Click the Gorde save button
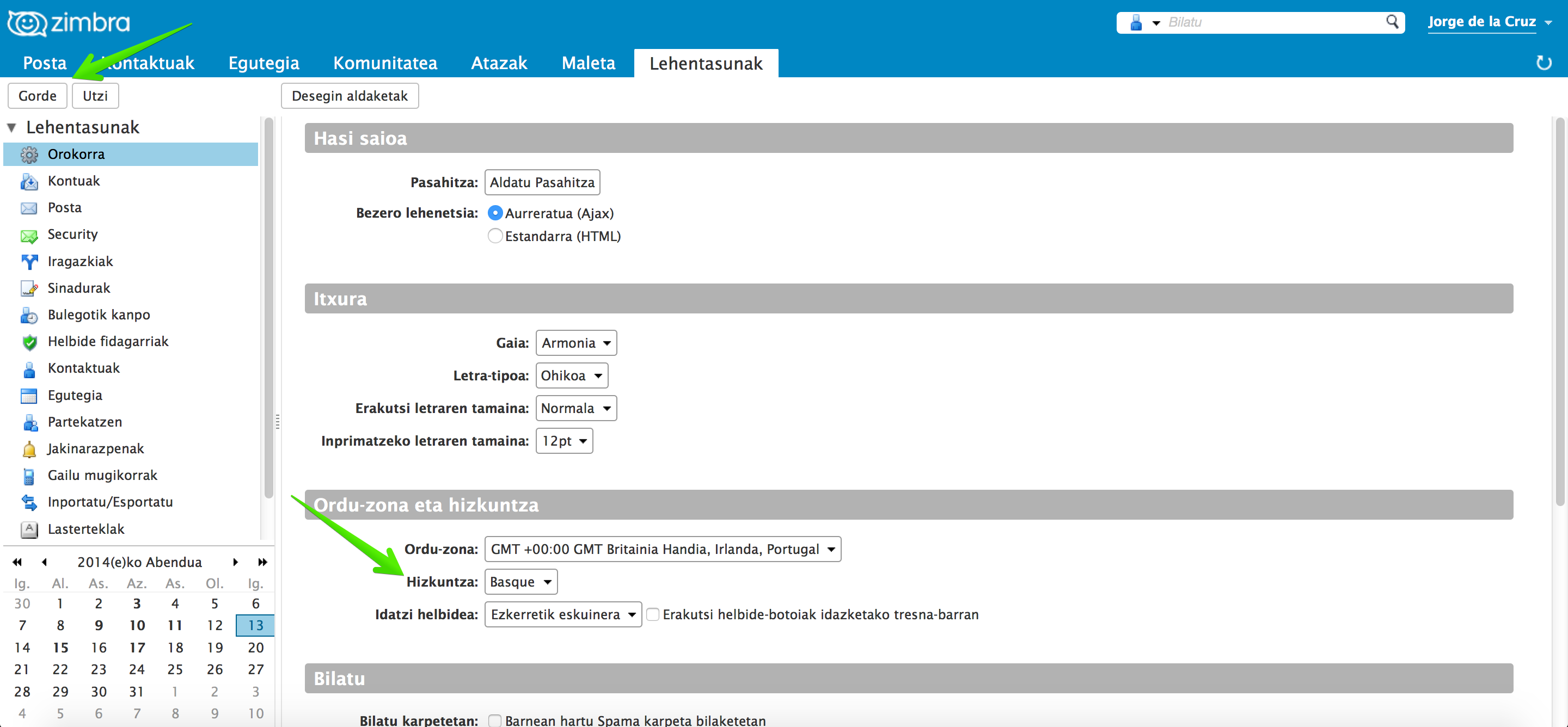Image resolution: width=1568 pixels, height=727 pixels. click(37, 96)
